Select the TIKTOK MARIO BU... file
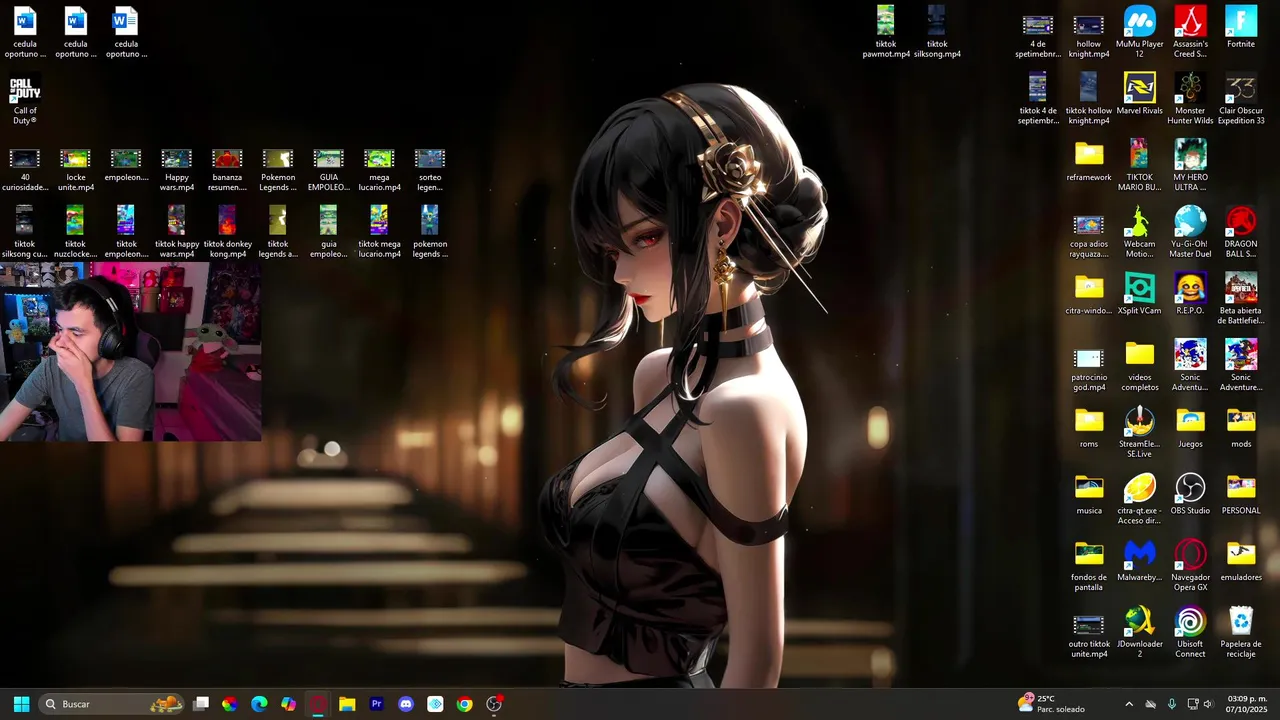The height and width of the screenshot is (720, 1280). click(x=1139, y=166)
